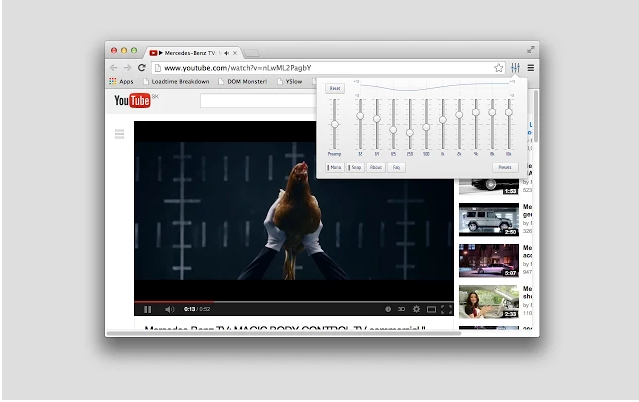The image size is (639, 402).
Task: Pause the video with the pause button
Action: [x=148, y=309]
